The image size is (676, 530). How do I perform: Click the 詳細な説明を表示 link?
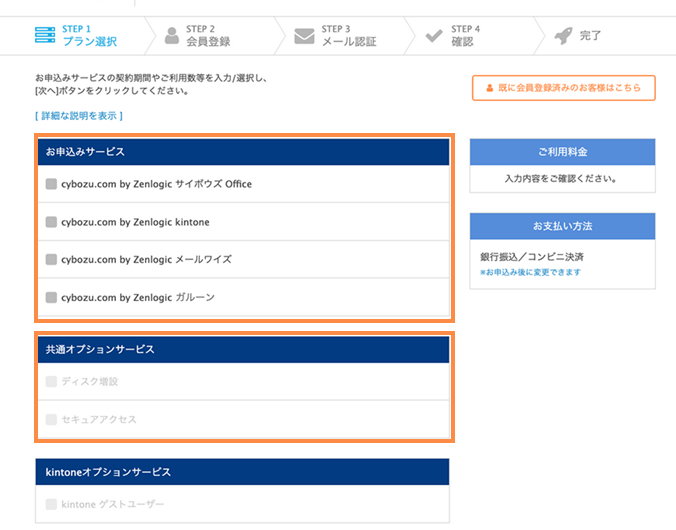click(x=79, y=116)
